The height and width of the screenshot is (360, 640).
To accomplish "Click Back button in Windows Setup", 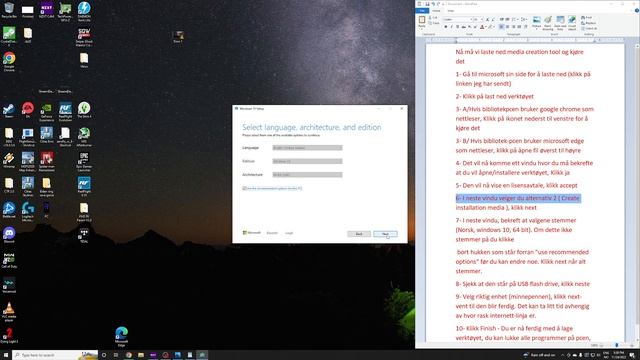I will point(359,234).
